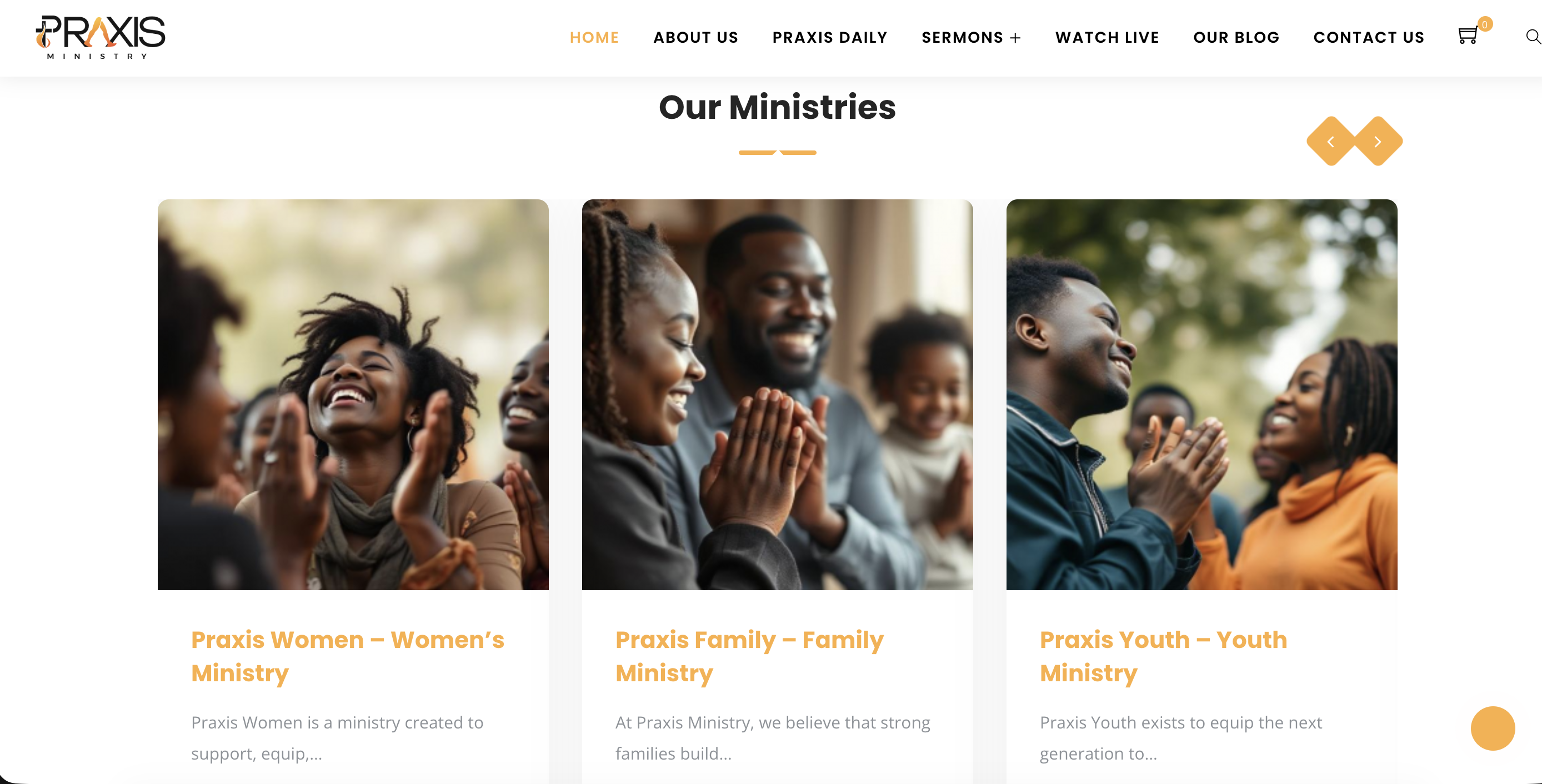The image size is (1542, 784).
Task: Click the search magnifier icon
Action: (x=1533, y=37)
